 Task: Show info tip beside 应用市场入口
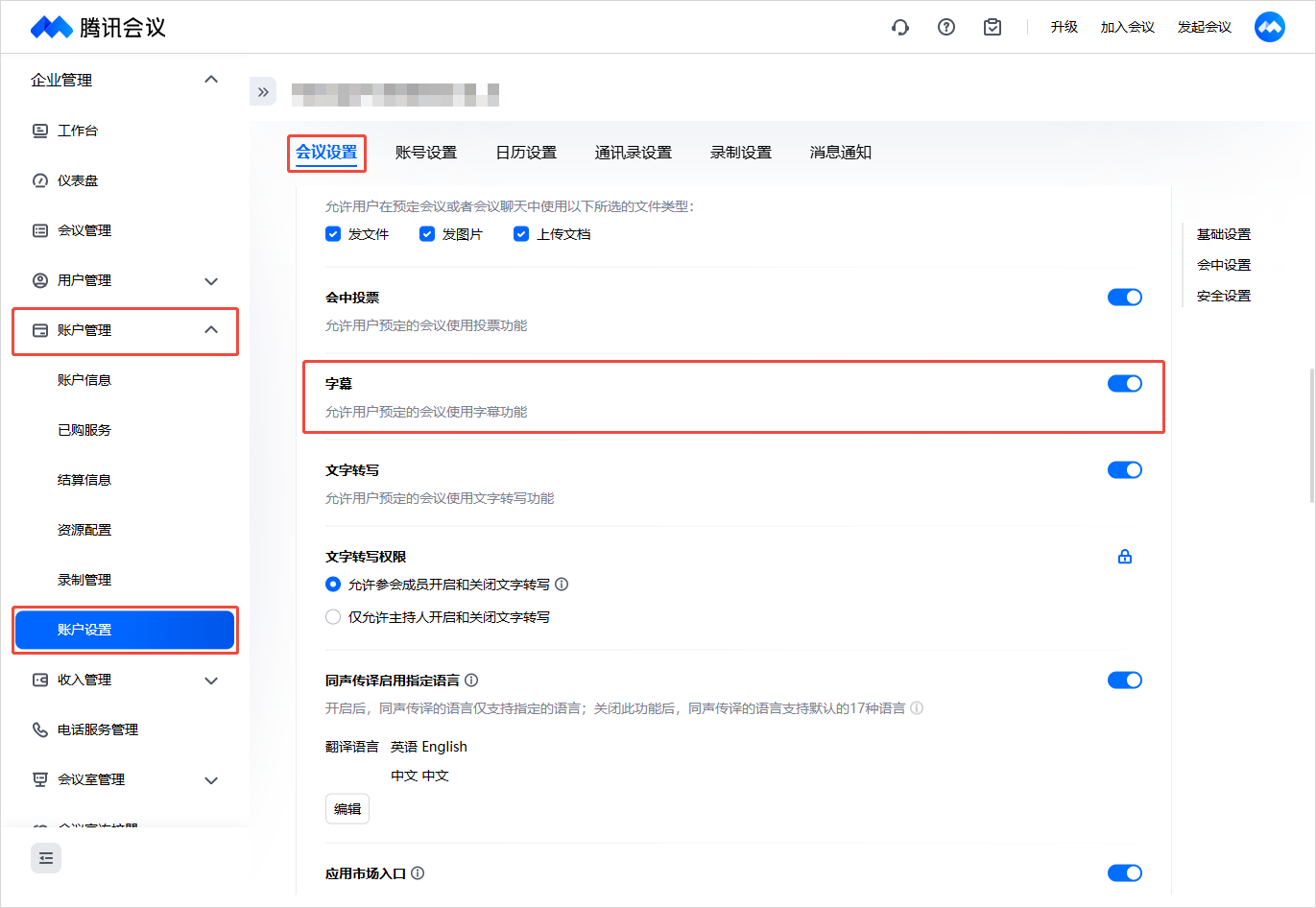point(418,873)
